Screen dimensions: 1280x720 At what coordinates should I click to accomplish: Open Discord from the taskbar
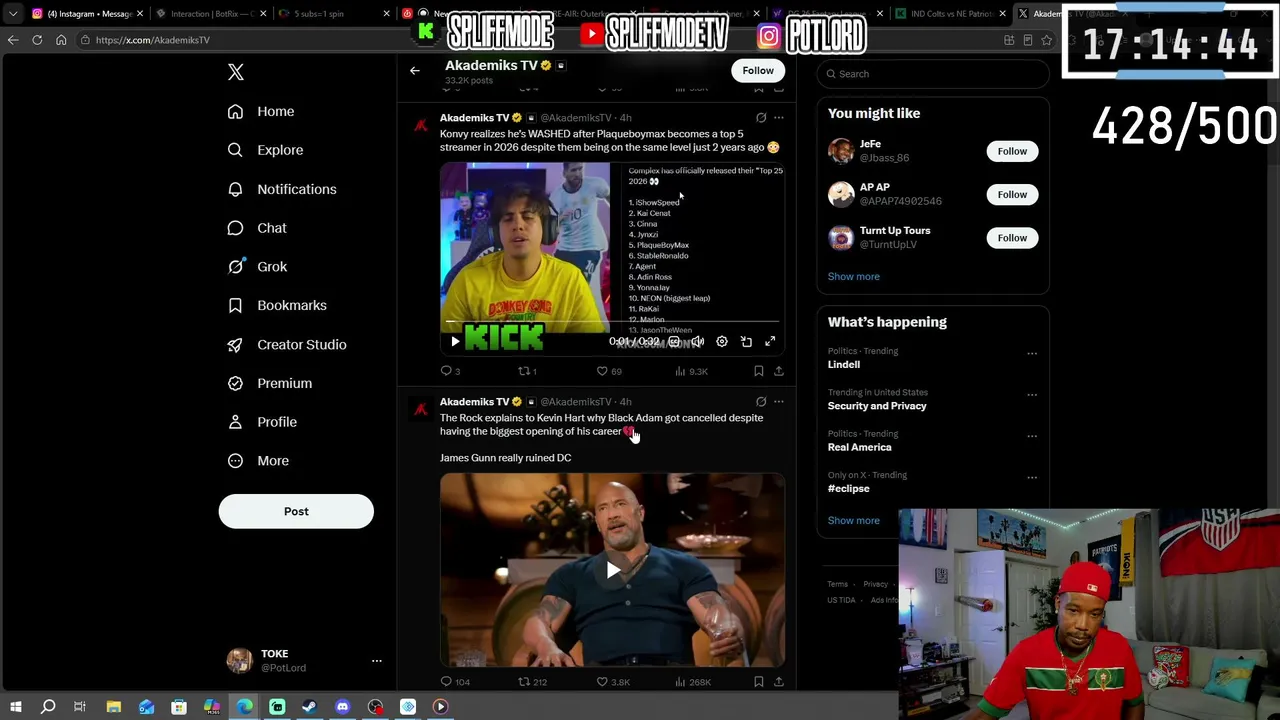pos(343,707)
